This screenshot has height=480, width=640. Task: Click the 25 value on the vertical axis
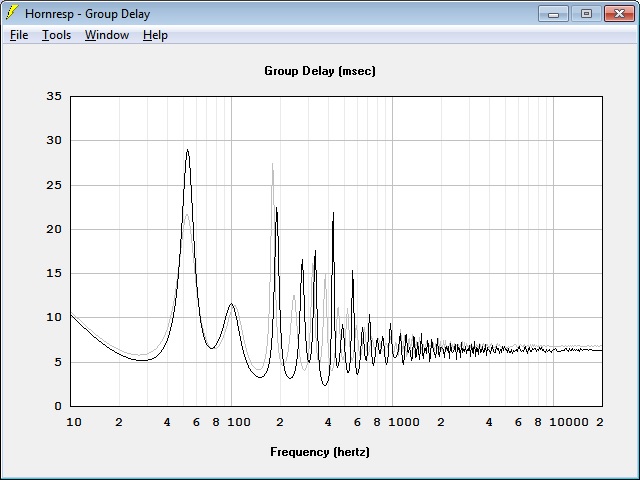54,185
